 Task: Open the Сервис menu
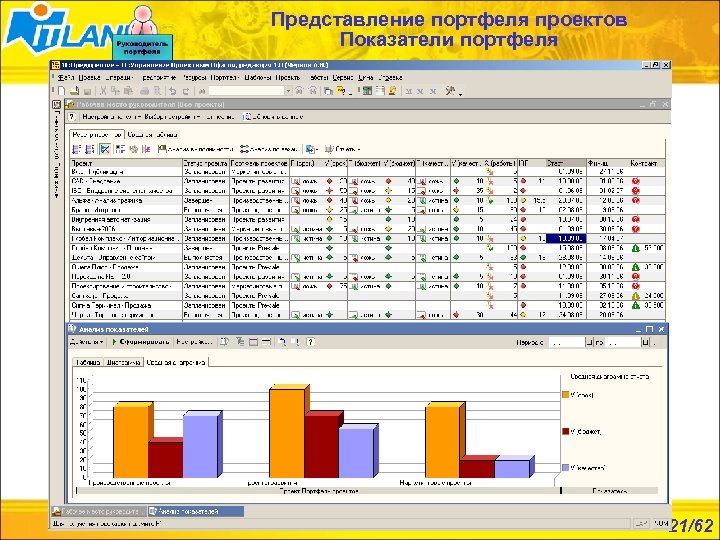343,78
